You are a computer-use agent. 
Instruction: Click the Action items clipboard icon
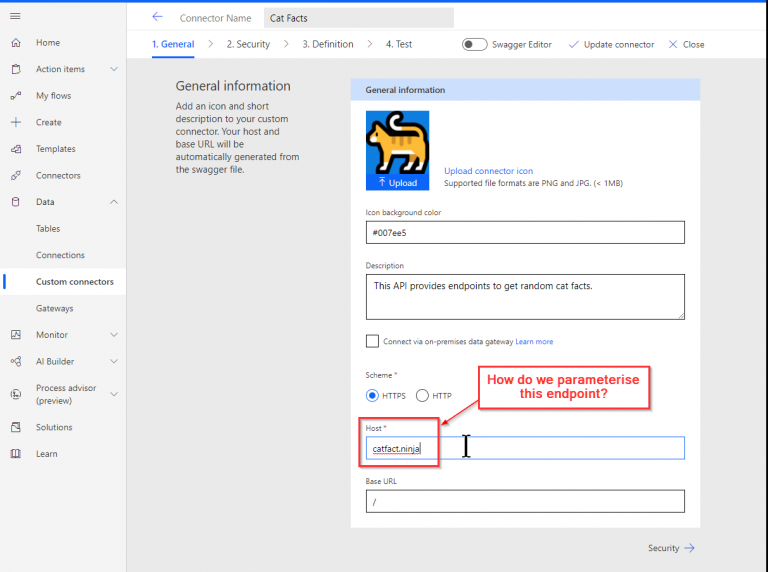pyautogui.click(x=16, y=69)
